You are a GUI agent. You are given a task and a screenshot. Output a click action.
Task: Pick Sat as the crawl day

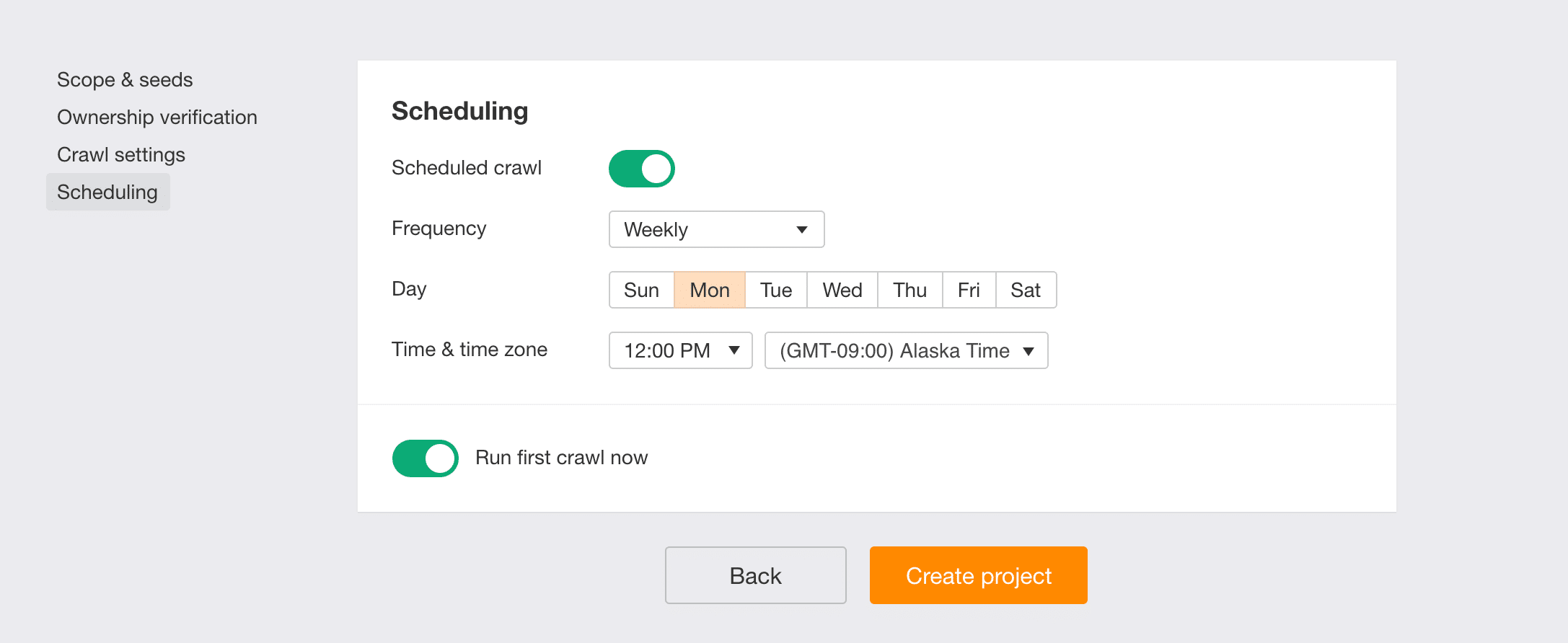pos(1026,290)
